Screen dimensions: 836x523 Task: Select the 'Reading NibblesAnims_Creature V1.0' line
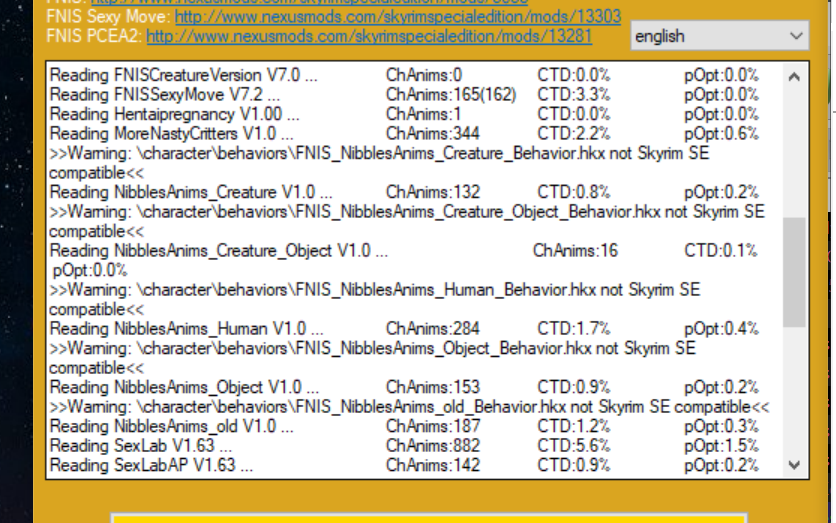coord(404,192)
